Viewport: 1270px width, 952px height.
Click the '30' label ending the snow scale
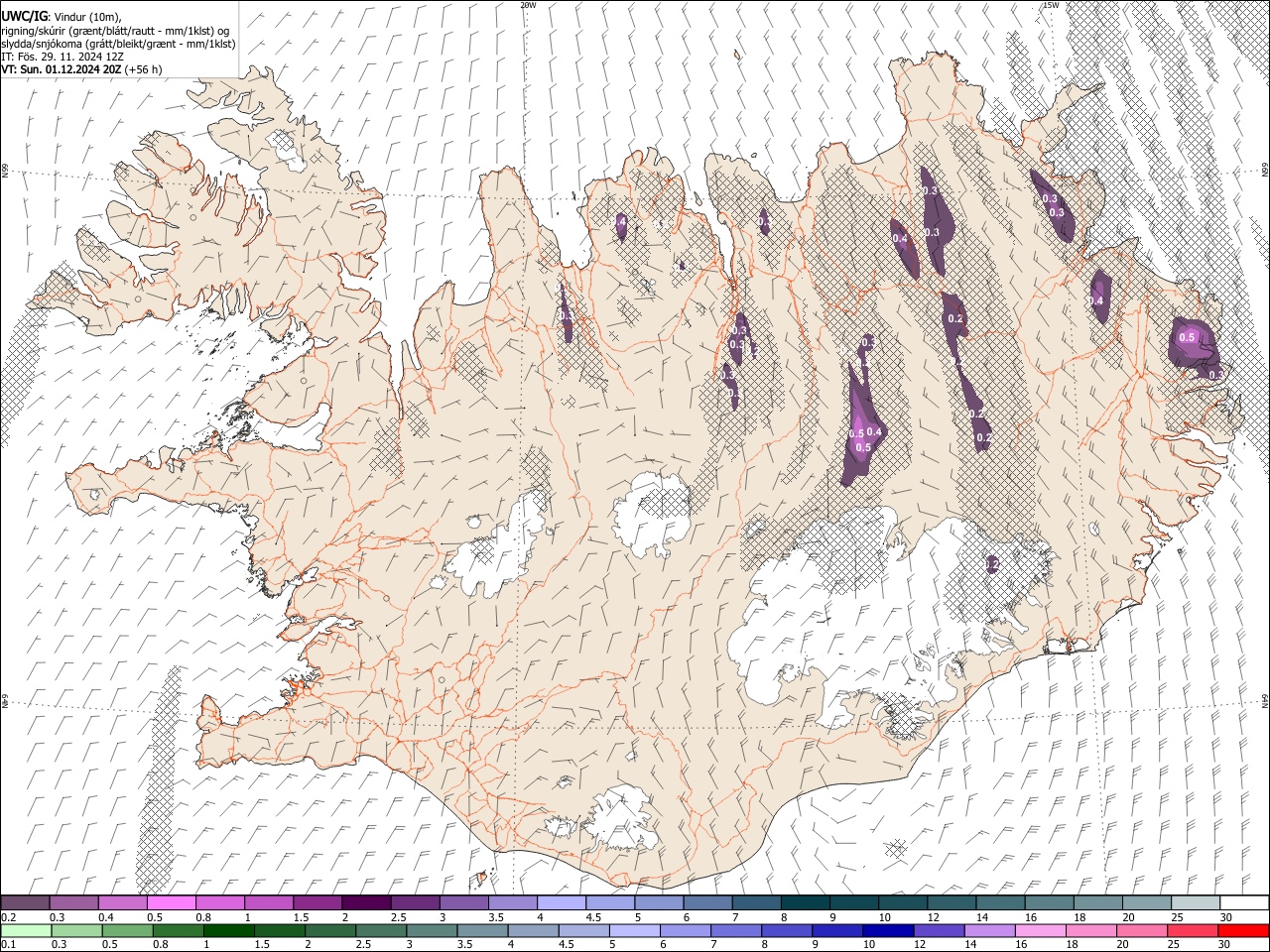[1226, 917]
